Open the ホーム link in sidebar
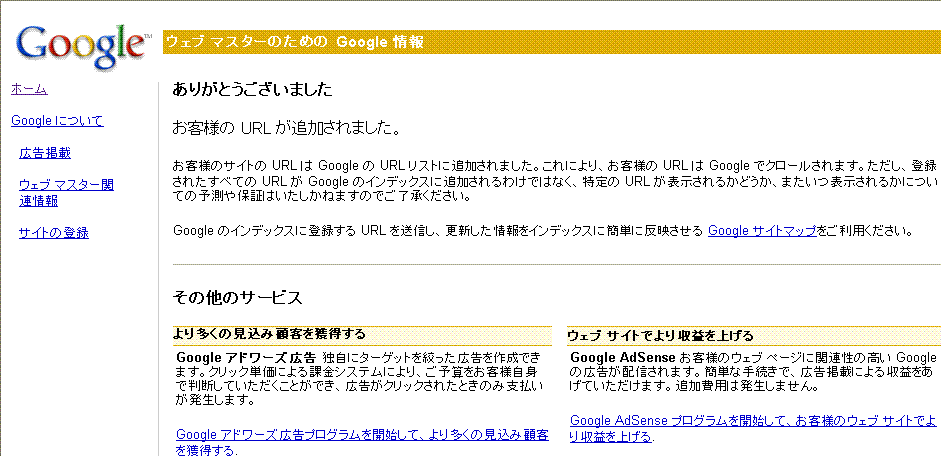 29,89
